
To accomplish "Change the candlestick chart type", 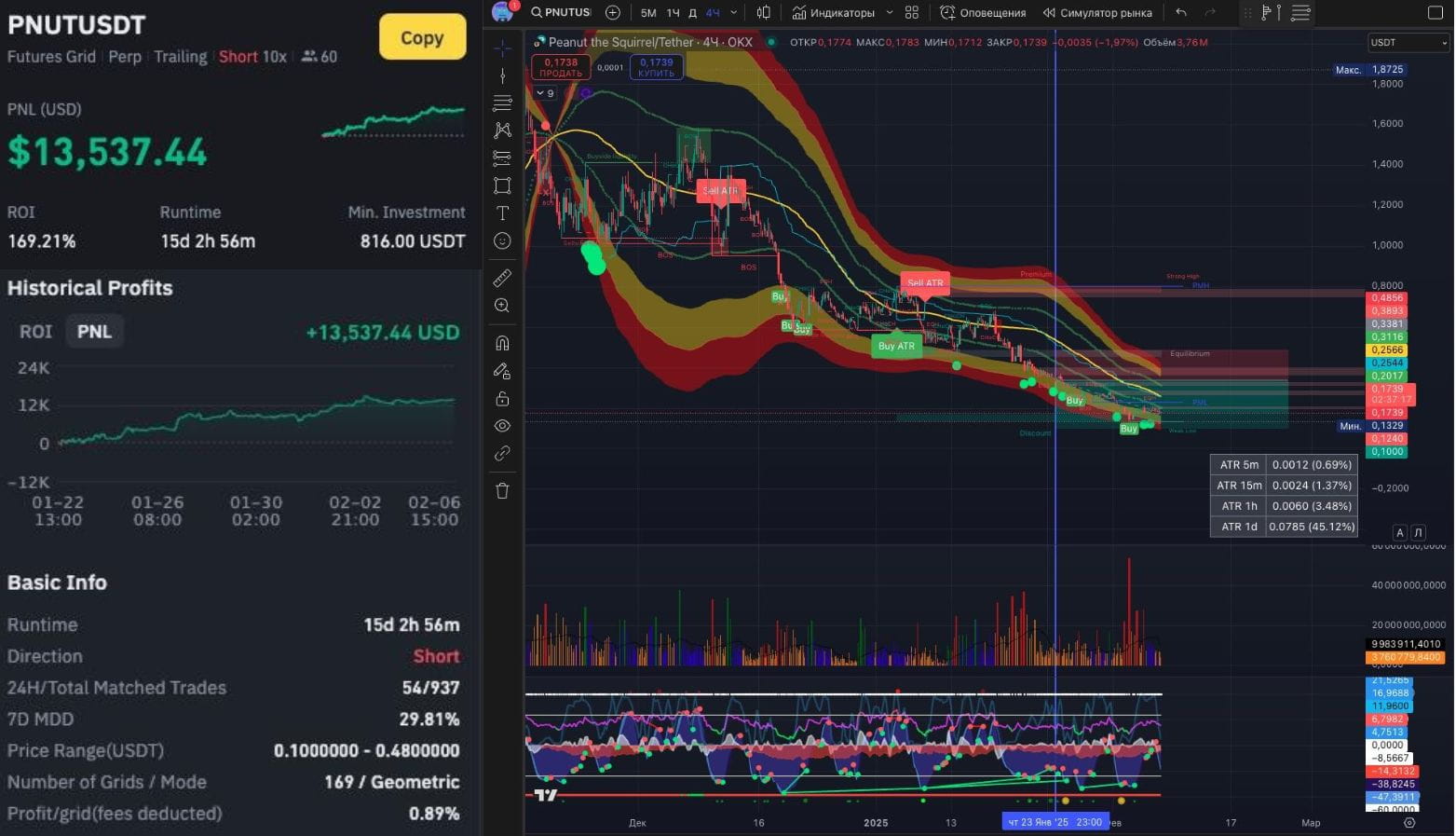I will click(x=764, y=12).
